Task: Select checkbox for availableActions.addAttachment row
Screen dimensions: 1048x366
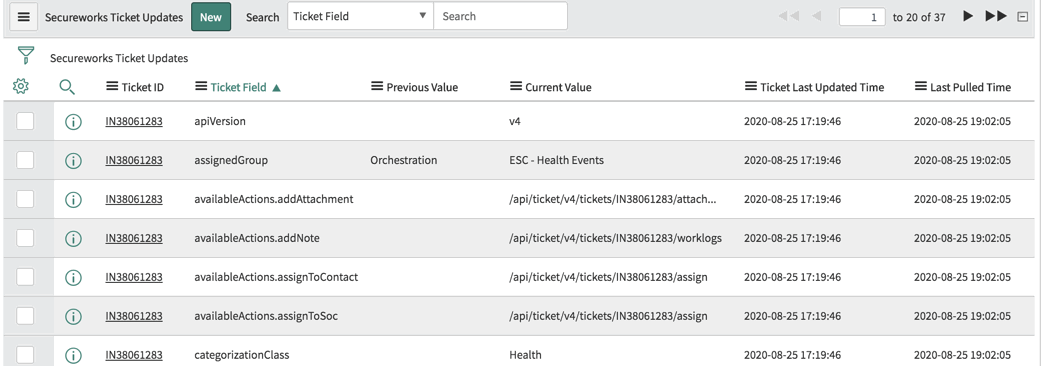Action: (x=25, y=198)
